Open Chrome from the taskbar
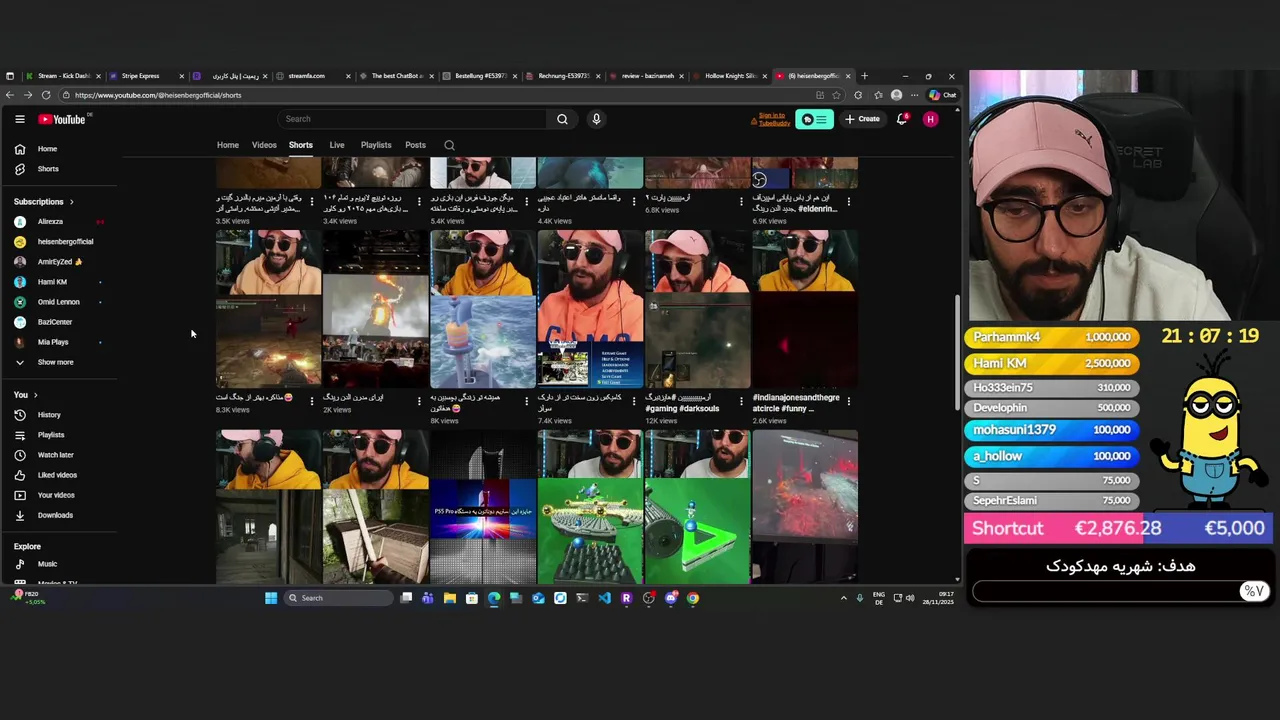Screen dimensions: 1280x720 pyautogui.click(x=693, y=598)
